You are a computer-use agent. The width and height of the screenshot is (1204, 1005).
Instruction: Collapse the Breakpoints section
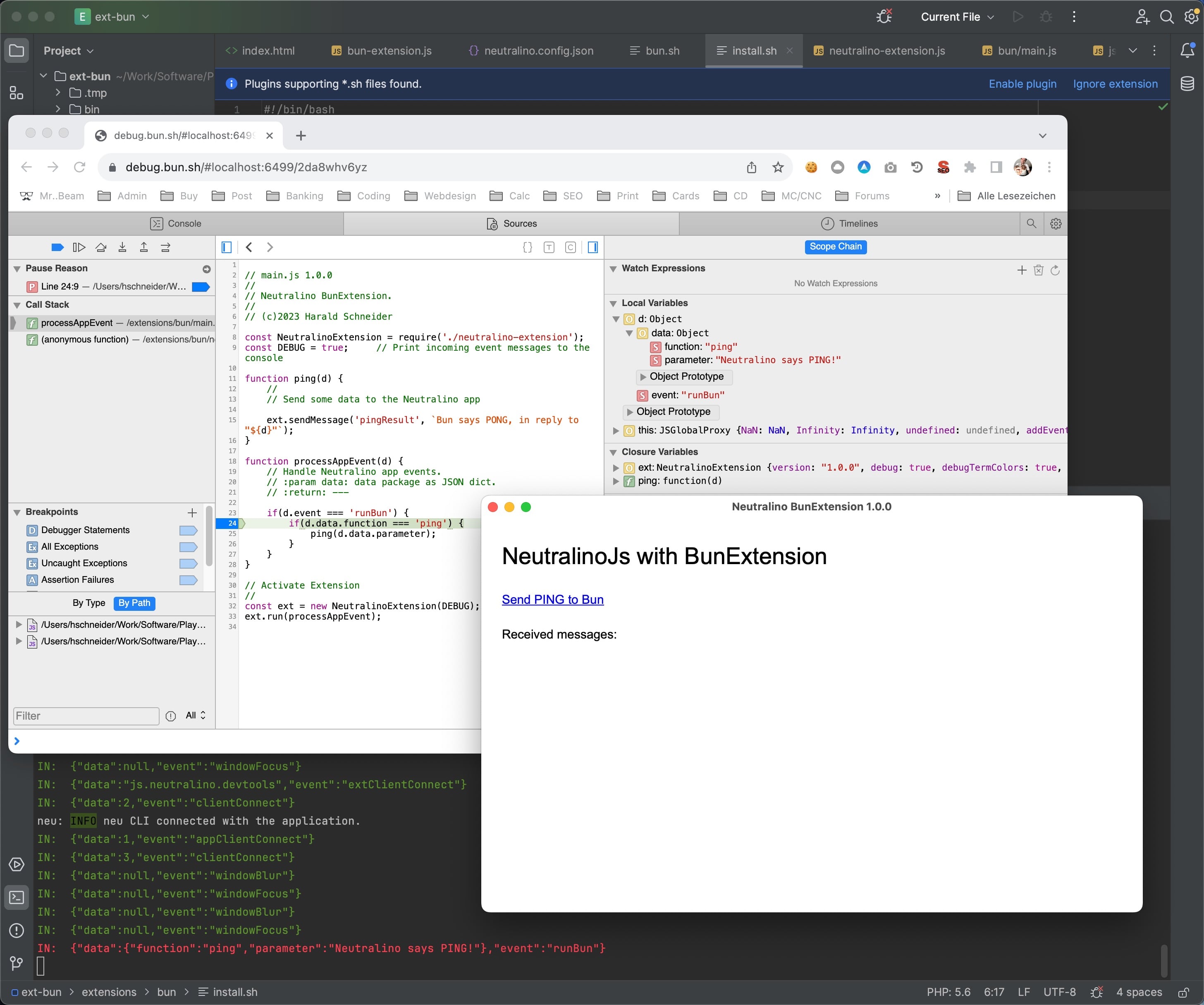click(x=17, y=512)
